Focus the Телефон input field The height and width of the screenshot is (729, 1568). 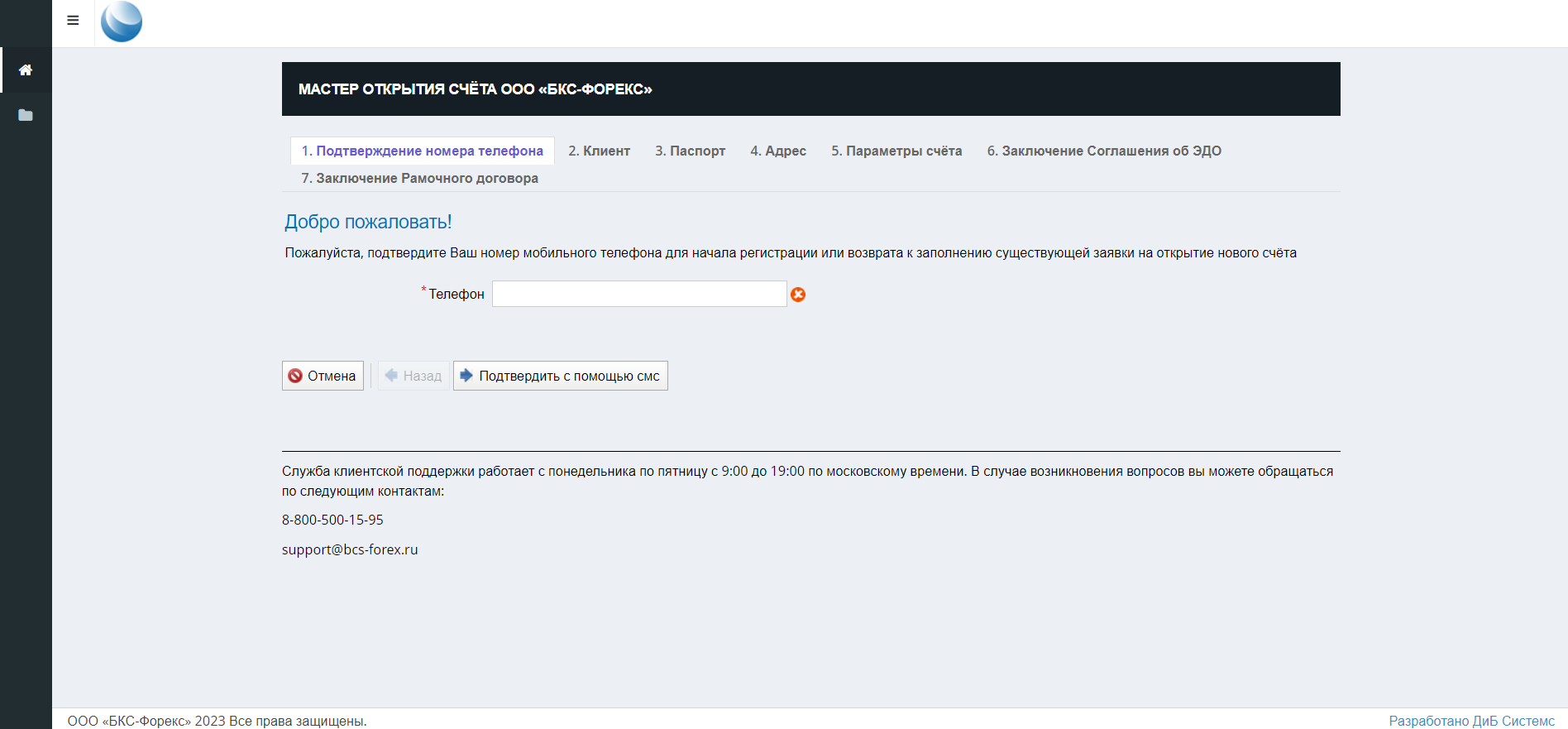click(x=639, y=294)
